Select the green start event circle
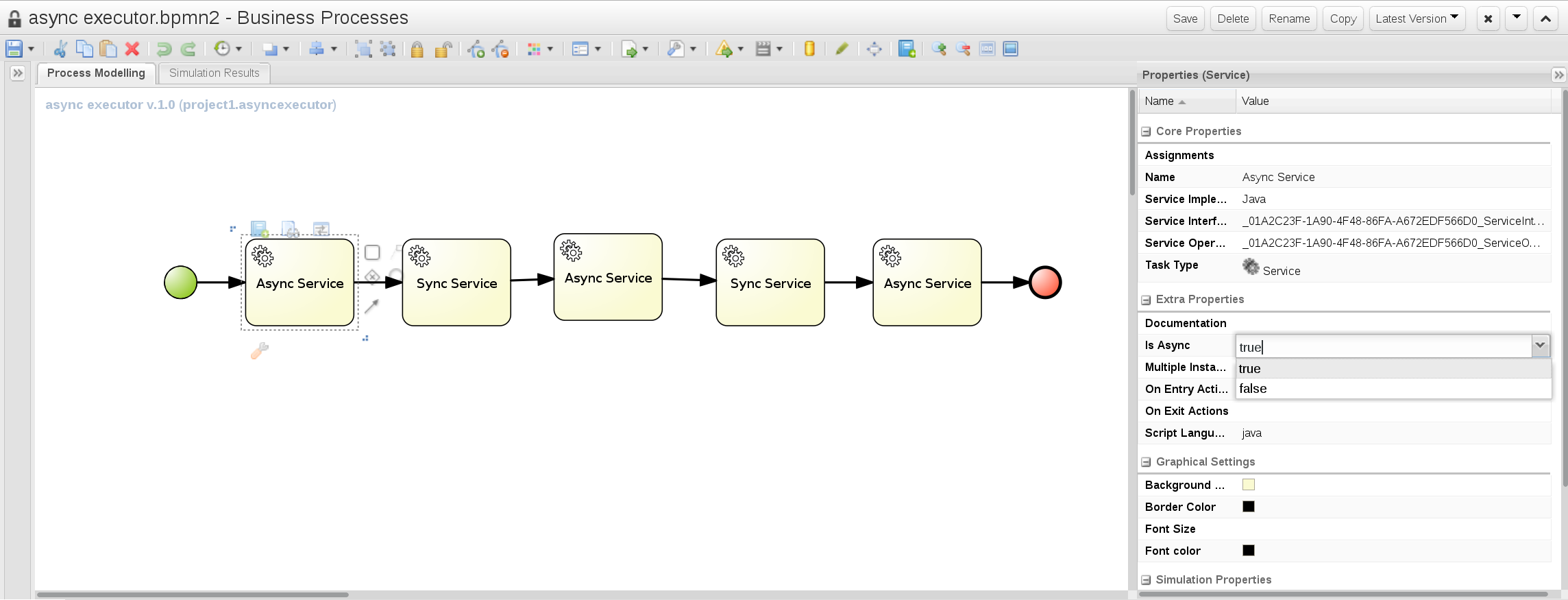 pyautogui.click(x=181, y=283)
